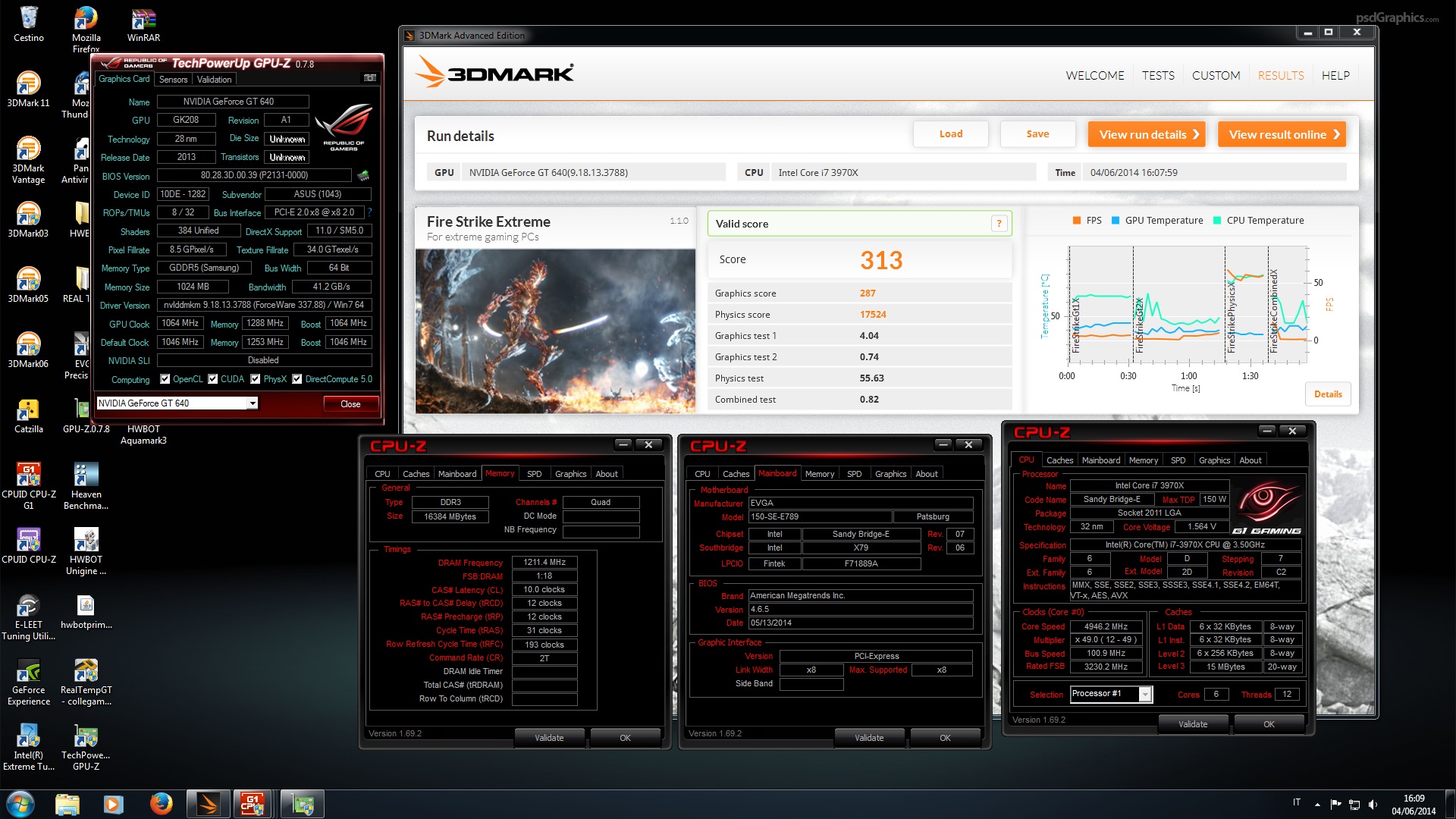Toggle the CUDA checkbox in GPU-Z
Viewport: 1456px width, 819px height.
point(213,379)
